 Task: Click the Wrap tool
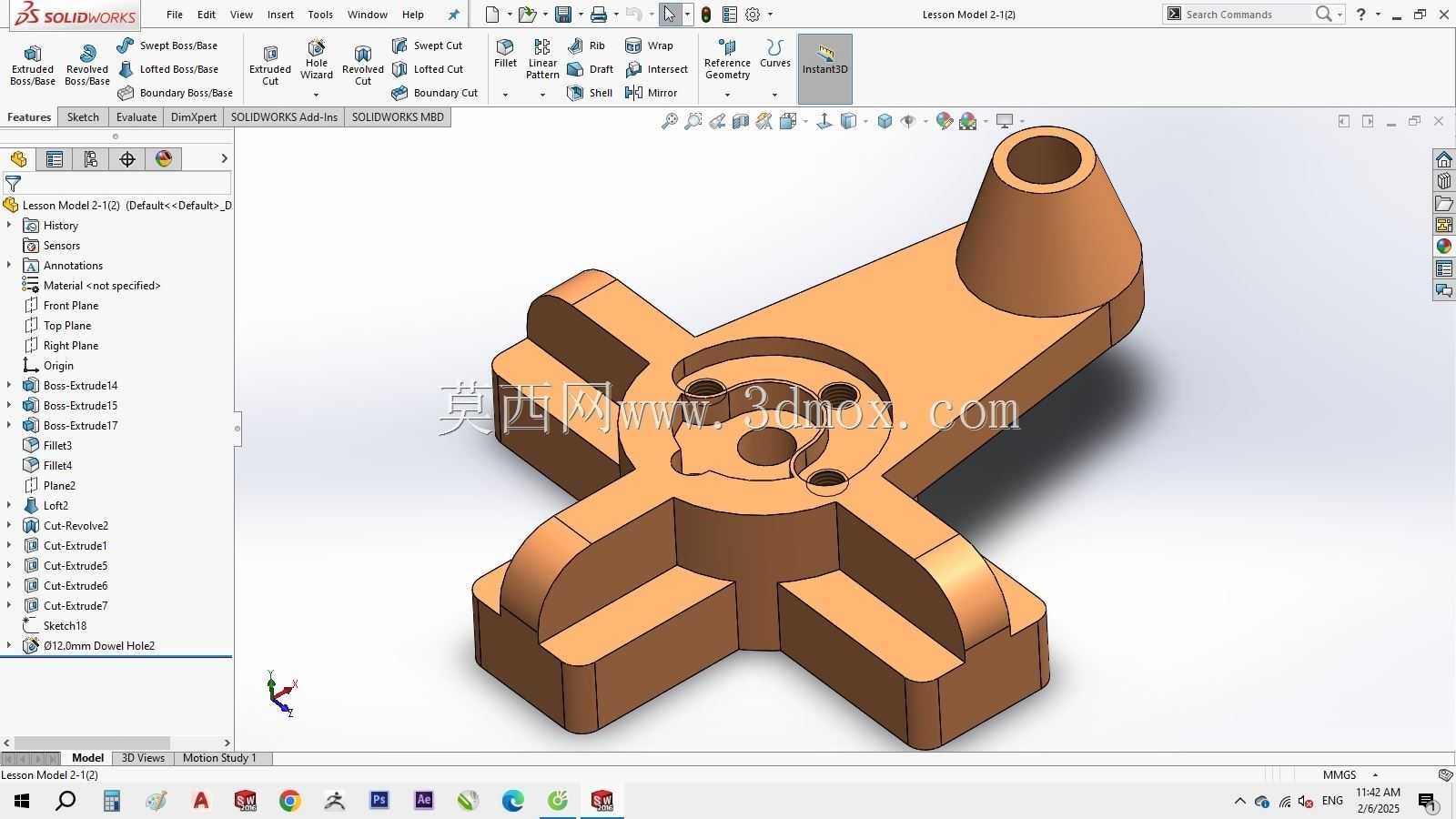click(x=649, y=45)
